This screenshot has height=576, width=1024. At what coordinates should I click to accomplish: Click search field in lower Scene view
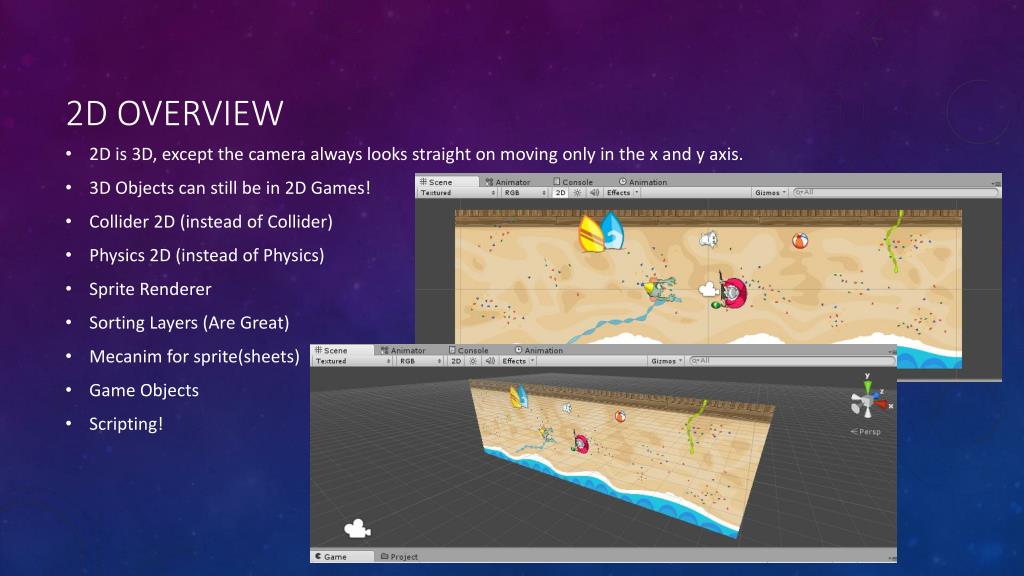792,361
